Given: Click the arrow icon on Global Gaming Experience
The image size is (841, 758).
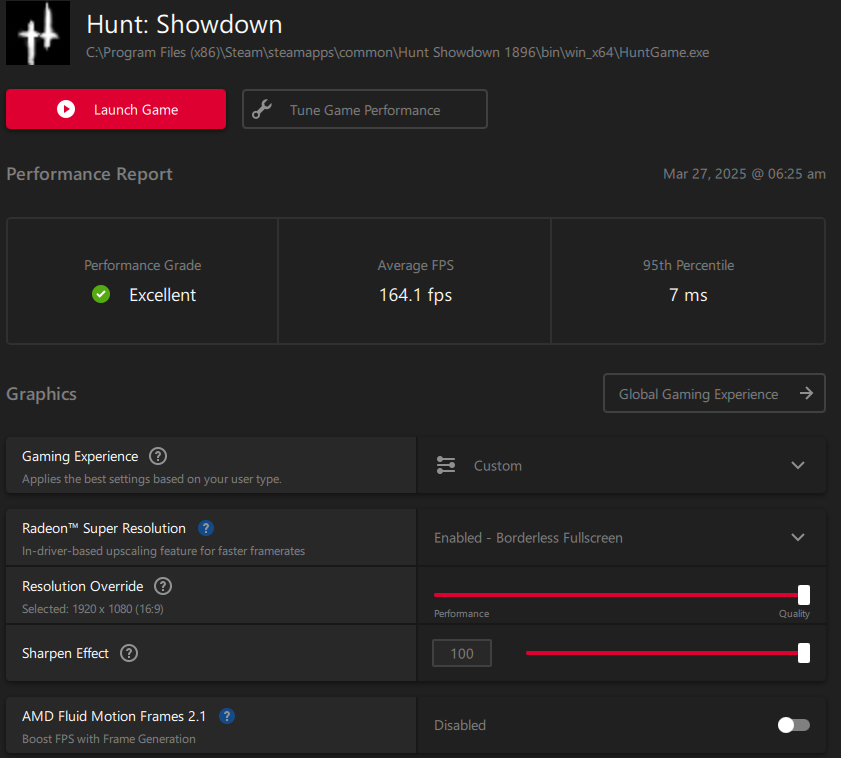Looking at the screenshot, I should click(806, 393).
